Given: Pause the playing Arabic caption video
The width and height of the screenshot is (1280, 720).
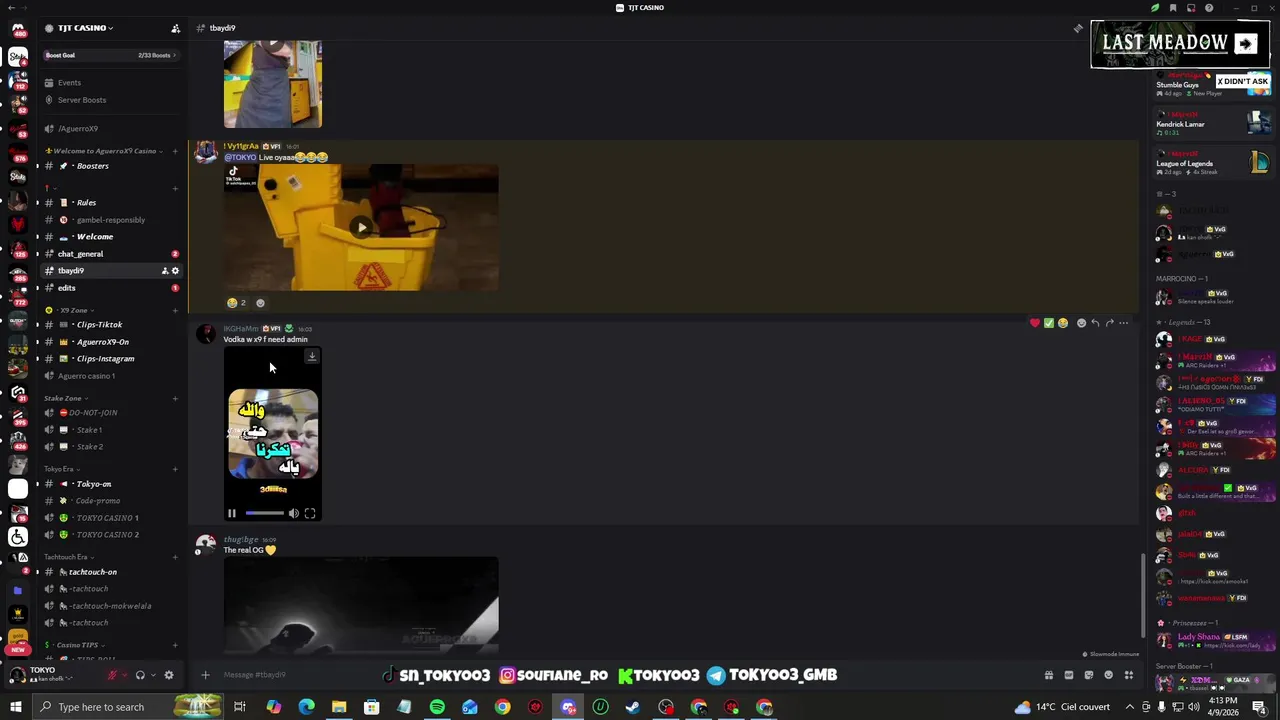Looking at the screenshot, I should (231, 513).
